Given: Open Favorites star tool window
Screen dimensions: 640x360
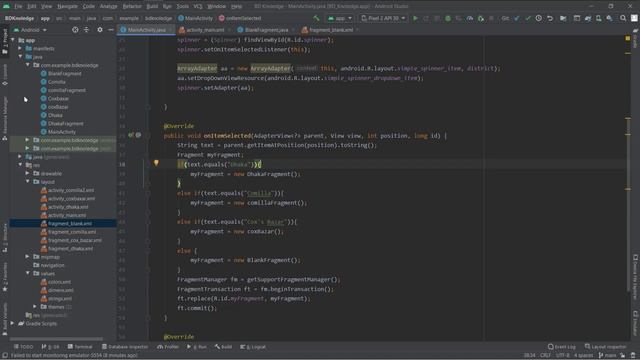Looking at the screenshot, I should pos(5,278).
